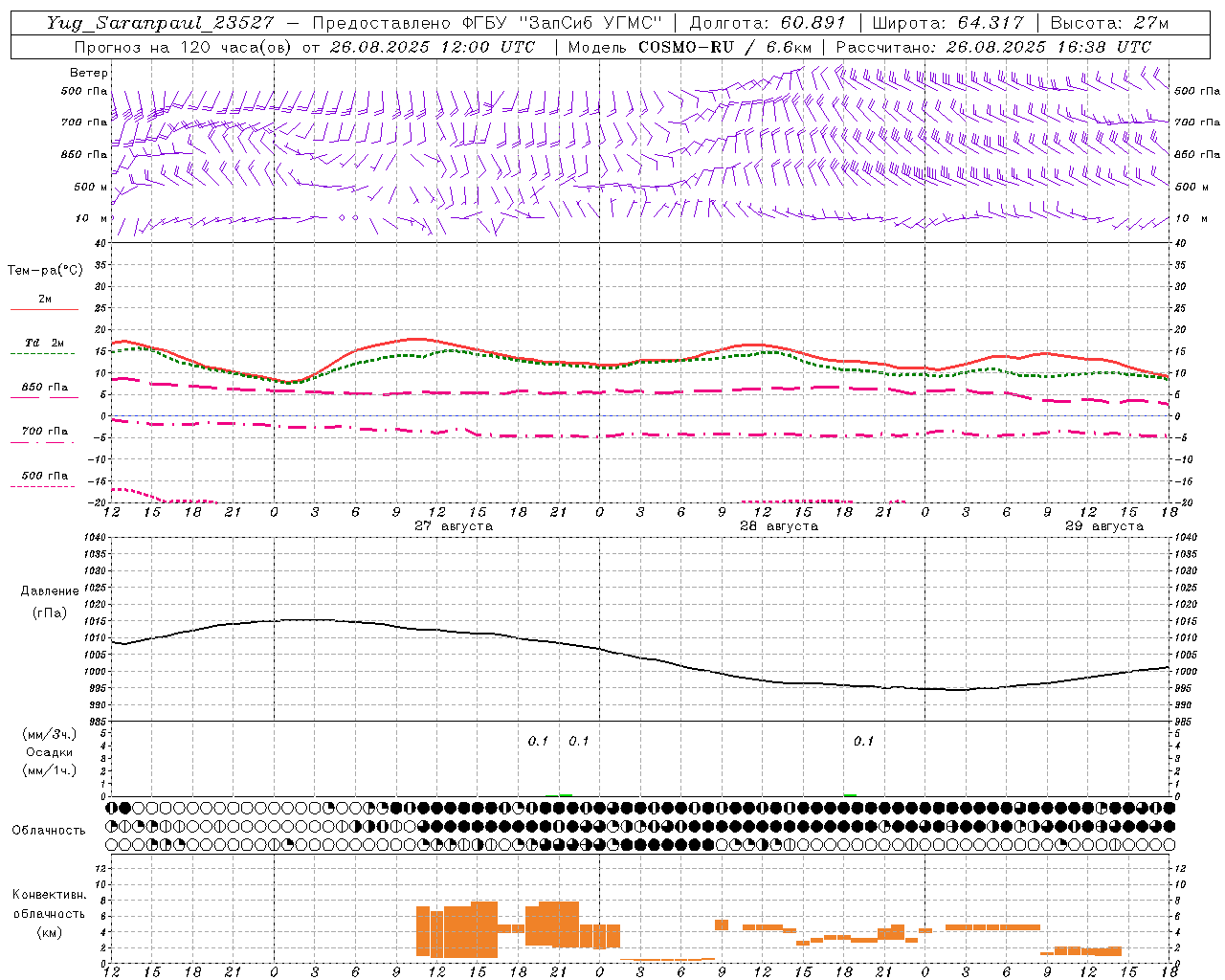This screenshot has width=1225, height=980.
Task: Click the green dashed Td 2м legend sample
Action: pos(44,354)
